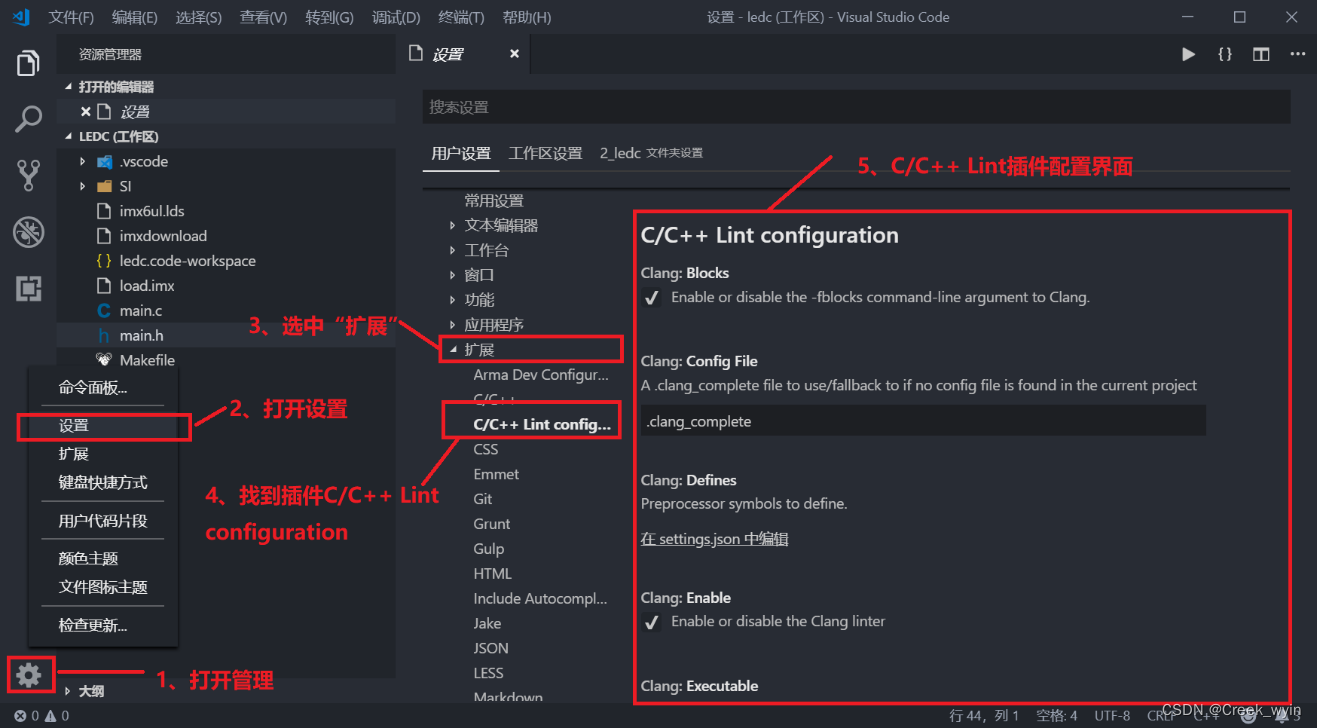Switch to the 工作区设置 tab
Viewport: 1317px width, 728px height.
click(x=546, y=153)
